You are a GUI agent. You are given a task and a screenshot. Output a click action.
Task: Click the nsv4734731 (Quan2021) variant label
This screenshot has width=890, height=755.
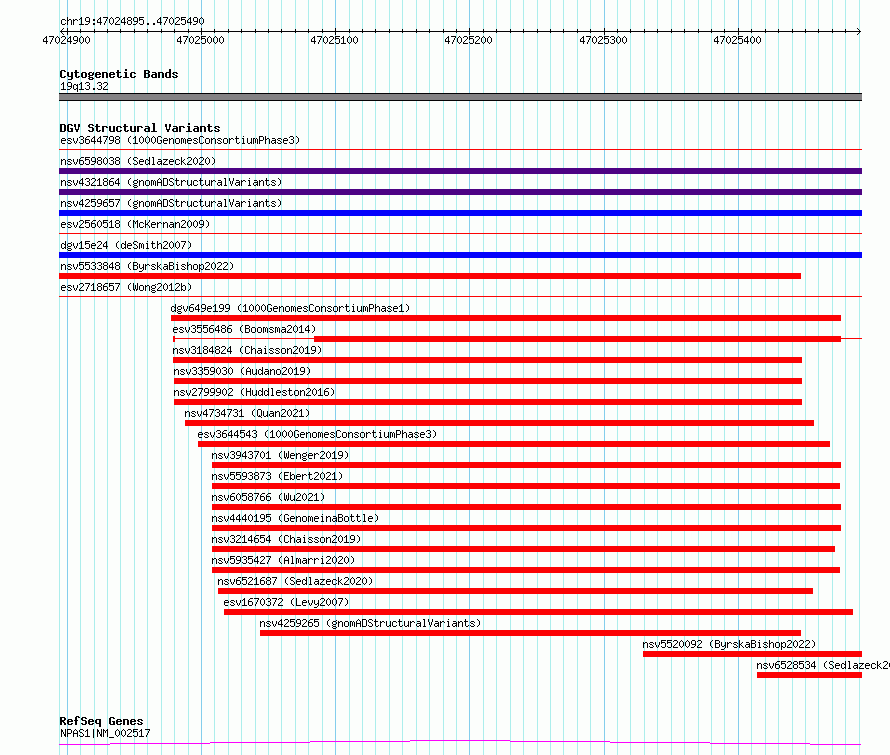click(x=247, y=413)
